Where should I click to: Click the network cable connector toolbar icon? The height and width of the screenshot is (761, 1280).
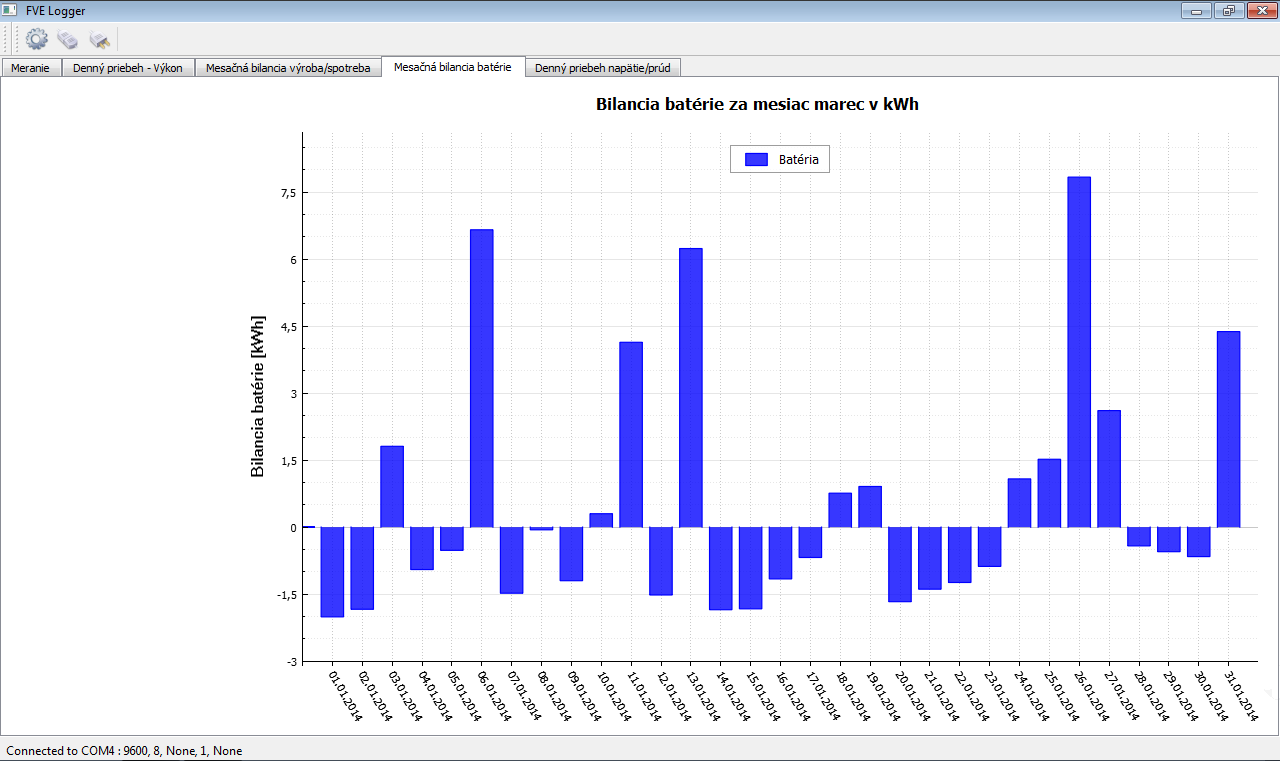[x=68, y=39]
